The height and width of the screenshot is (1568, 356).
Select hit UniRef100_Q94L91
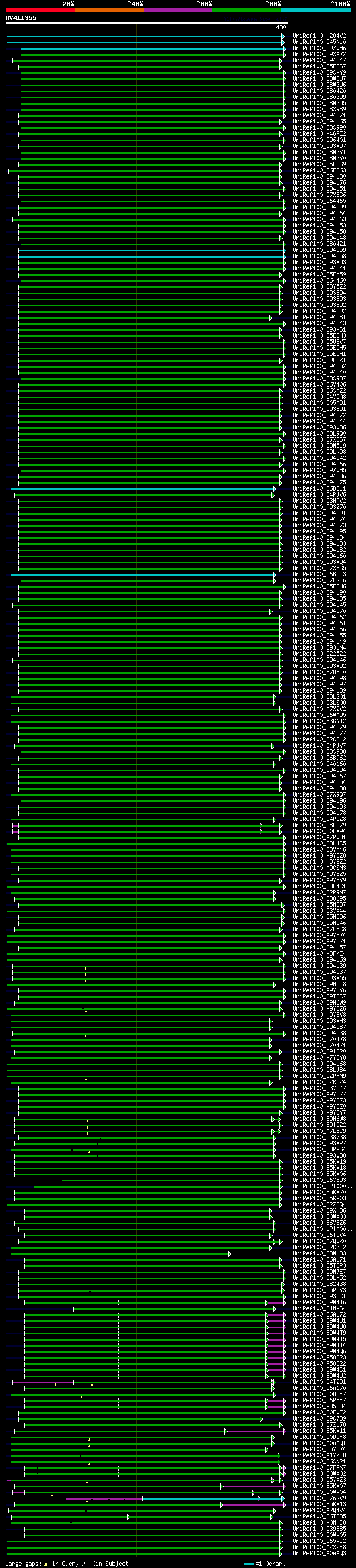(x=319, y=513)
